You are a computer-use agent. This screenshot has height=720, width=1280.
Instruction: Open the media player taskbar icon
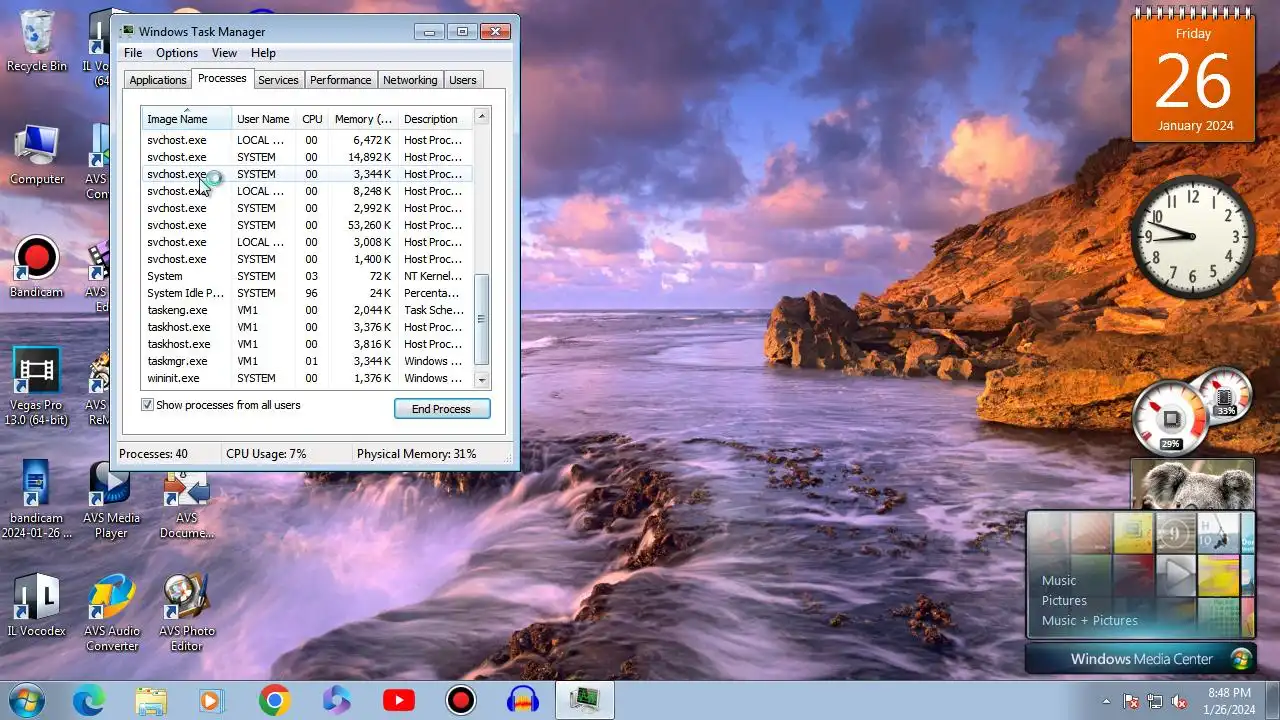tap(211, 700)
